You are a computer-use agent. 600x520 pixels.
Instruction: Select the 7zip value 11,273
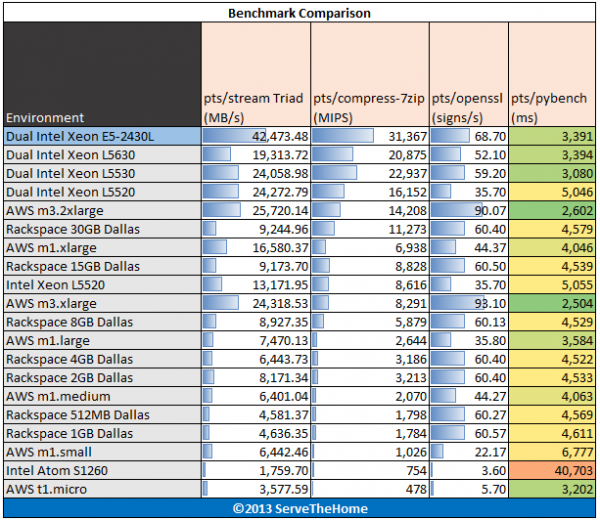point(370,229)
